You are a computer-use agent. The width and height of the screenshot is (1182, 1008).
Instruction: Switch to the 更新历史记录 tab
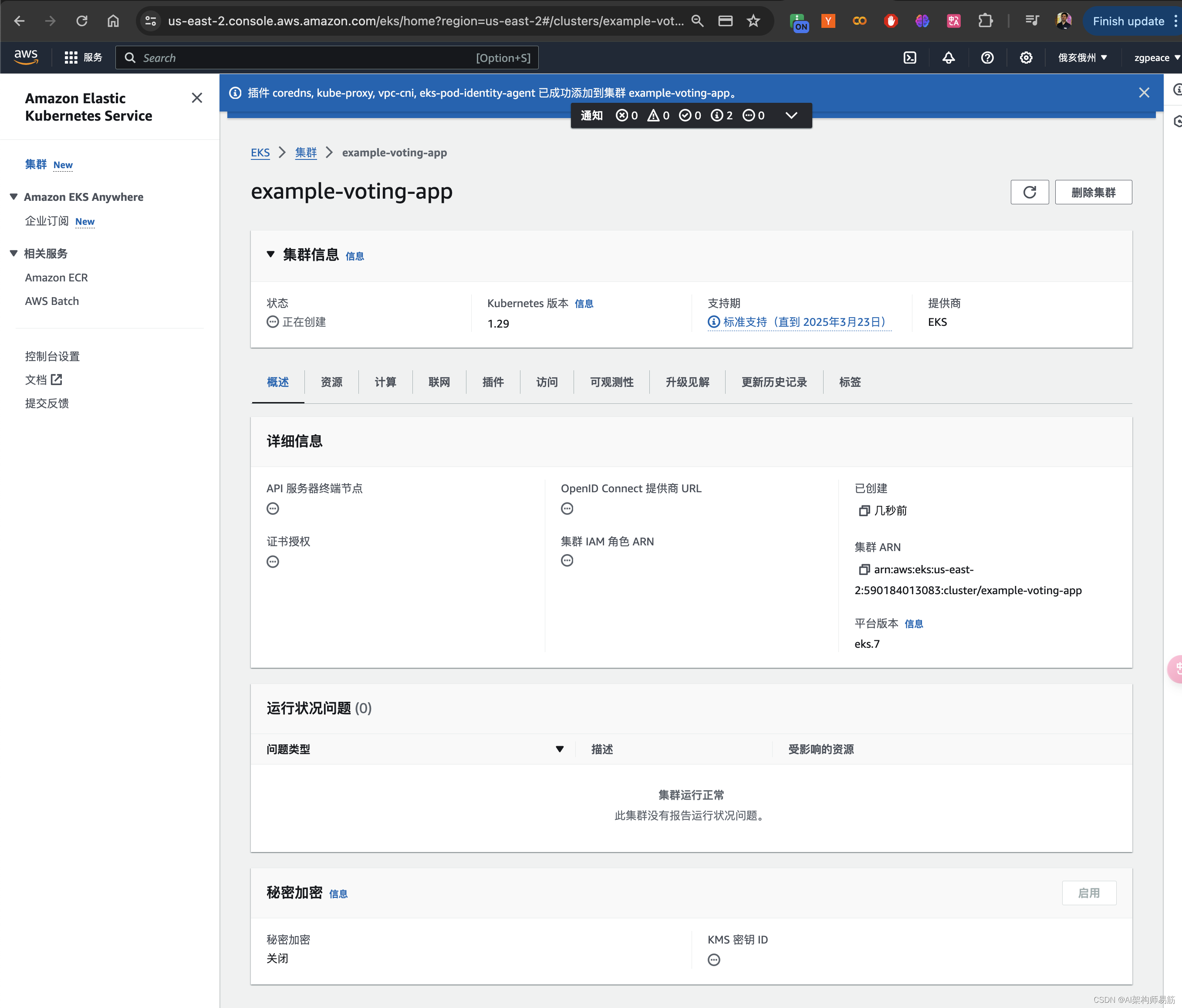[x=774, y=382]
